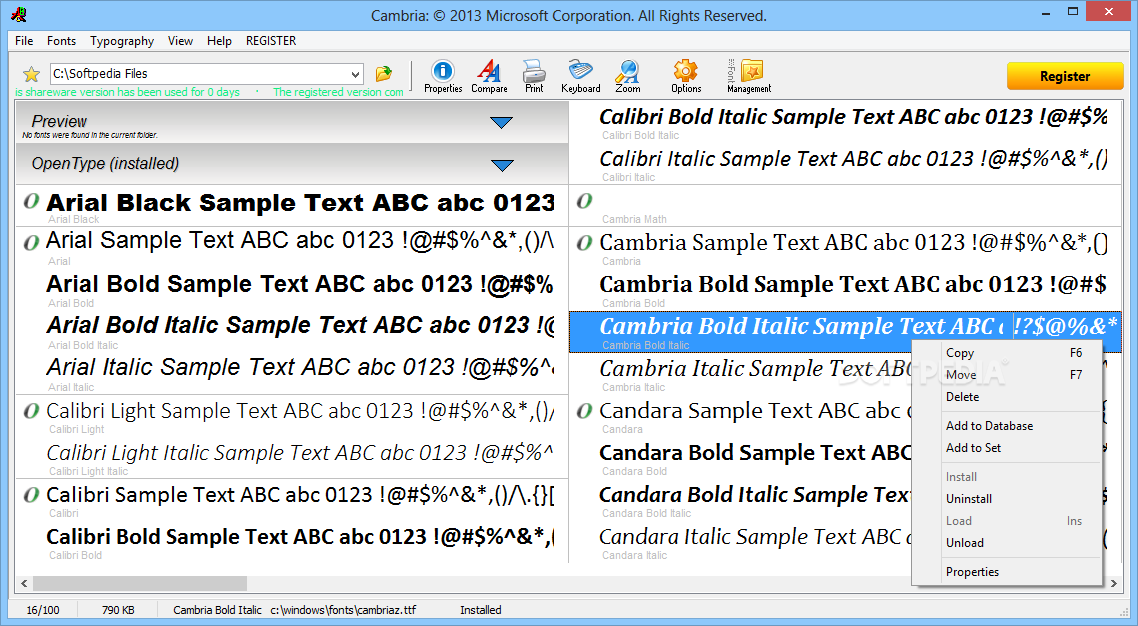Click the scrollbar right arrow
Viewport: 1138px width, 626px height.
click(1113, 583)
